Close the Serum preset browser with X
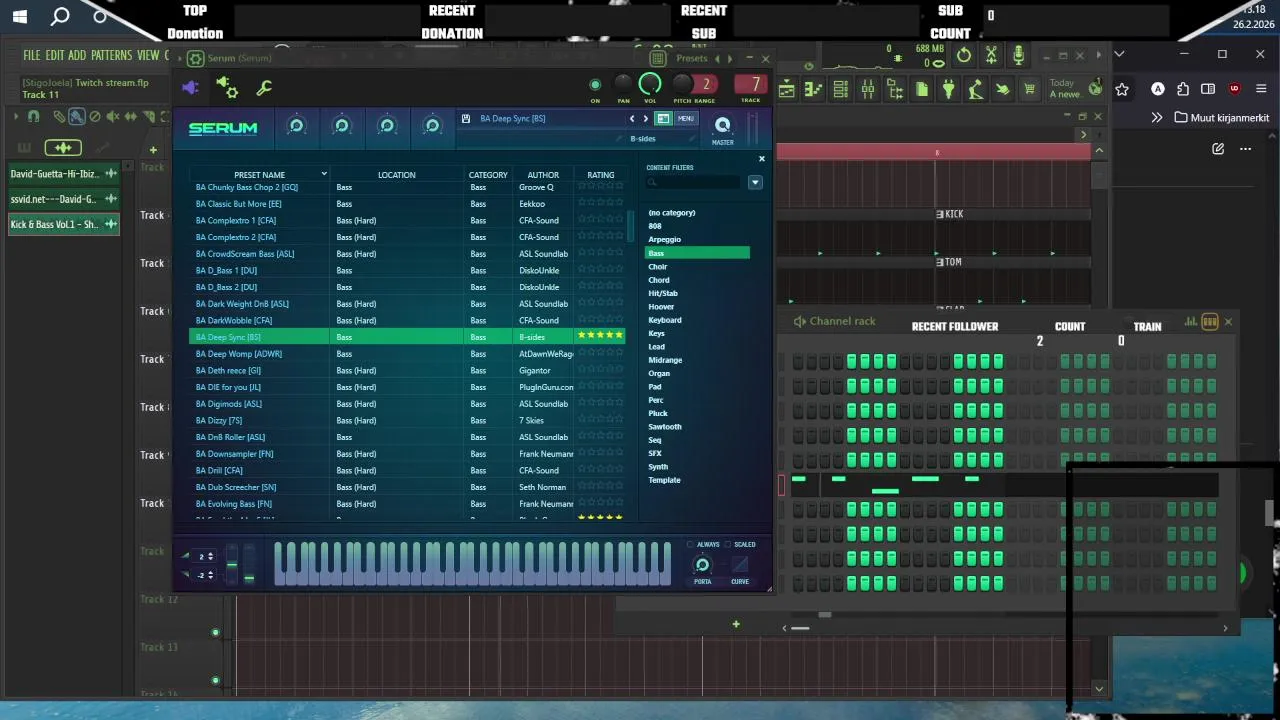Screen dimensions: 1280x720 point(761,159)
